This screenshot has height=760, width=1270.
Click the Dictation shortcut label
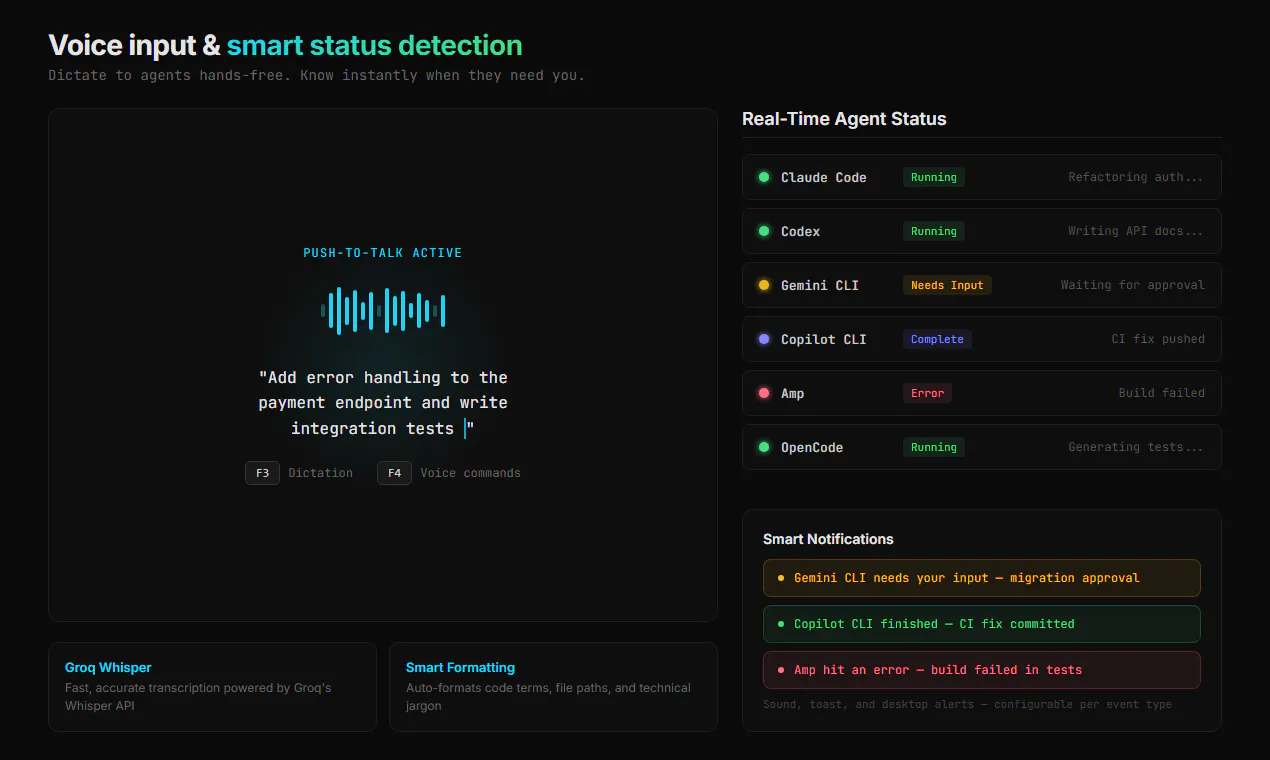[x=321, y=473]
